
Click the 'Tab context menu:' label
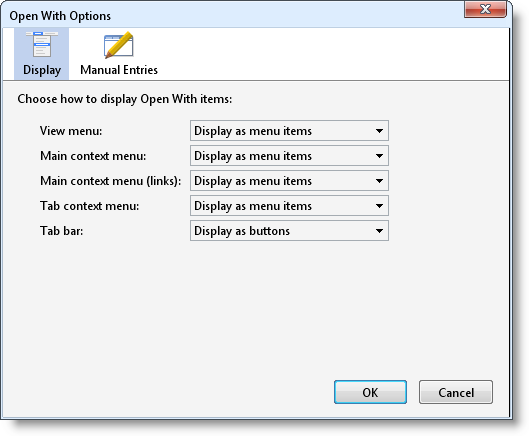tap(89, 206)
